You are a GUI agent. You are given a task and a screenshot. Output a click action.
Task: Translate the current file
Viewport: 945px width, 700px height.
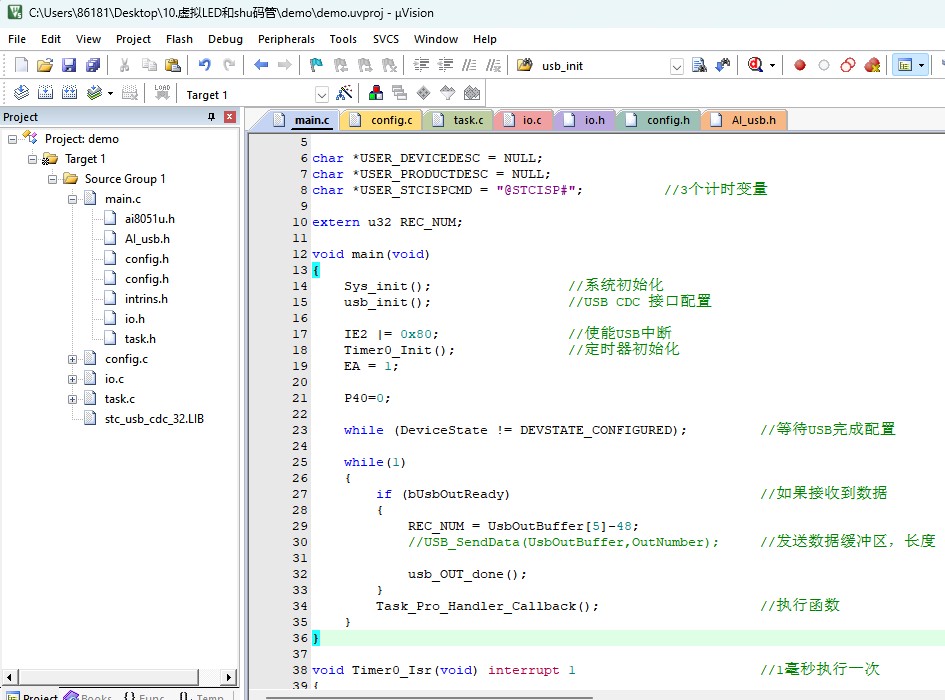tap(21, 93)
